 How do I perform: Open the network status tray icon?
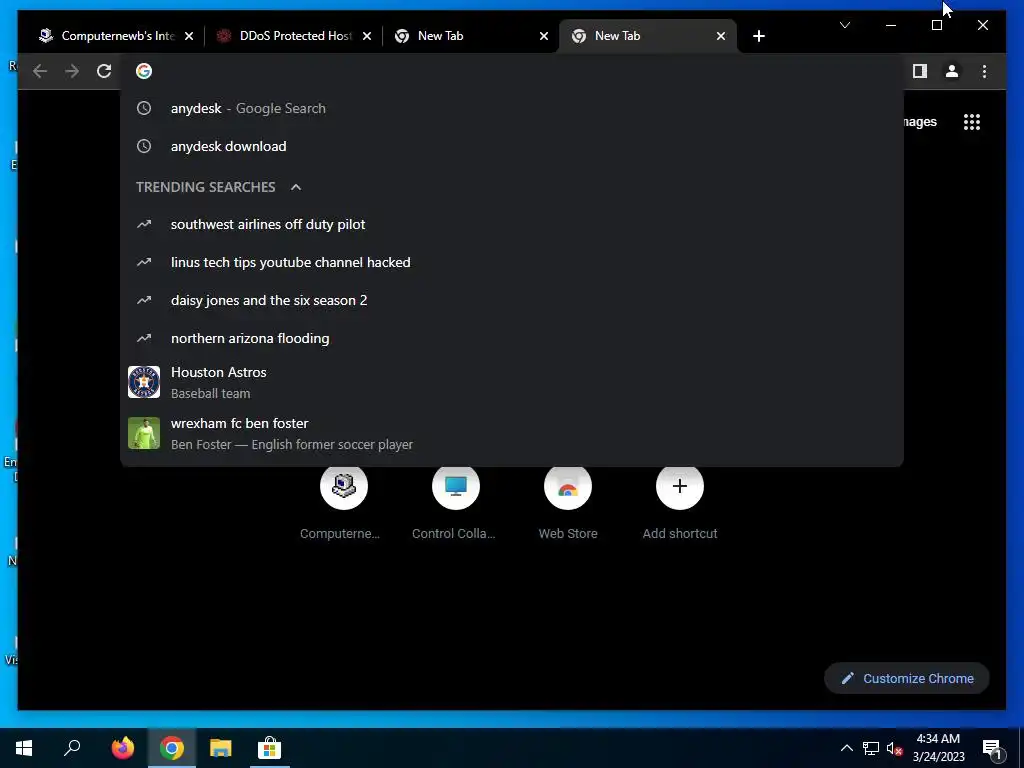[871, 748]
